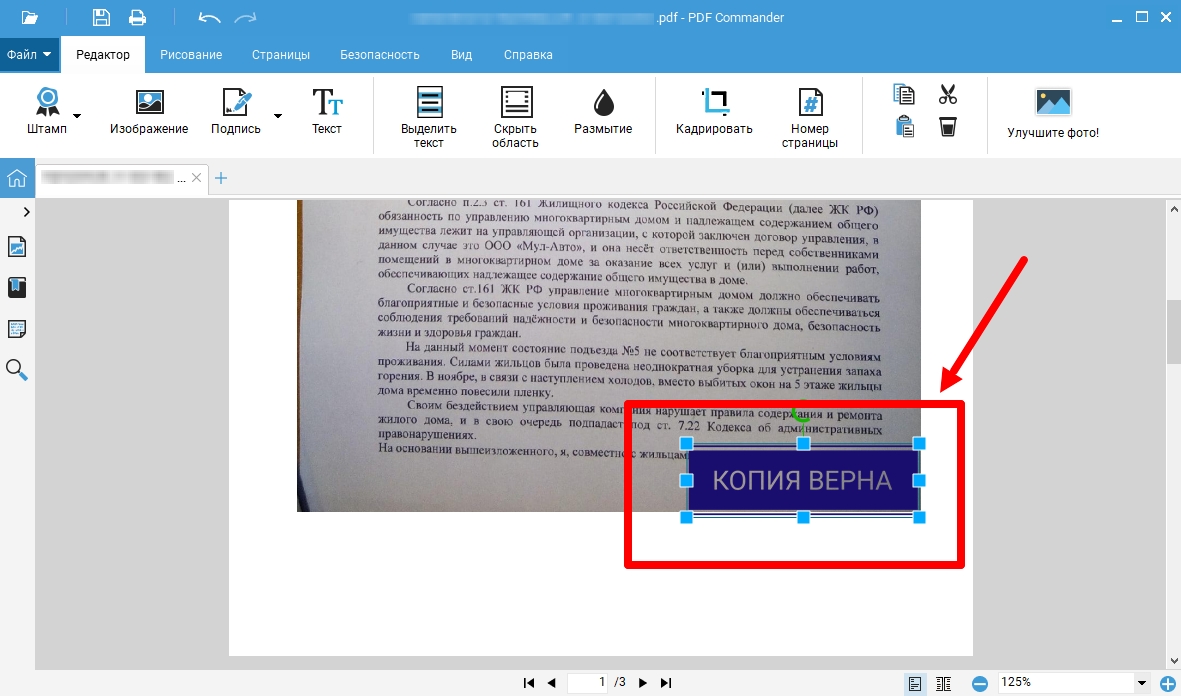Open the 125% zoom level dropdown
The width and height of the screenshot is (1181, 696).
coord(1141,683)
